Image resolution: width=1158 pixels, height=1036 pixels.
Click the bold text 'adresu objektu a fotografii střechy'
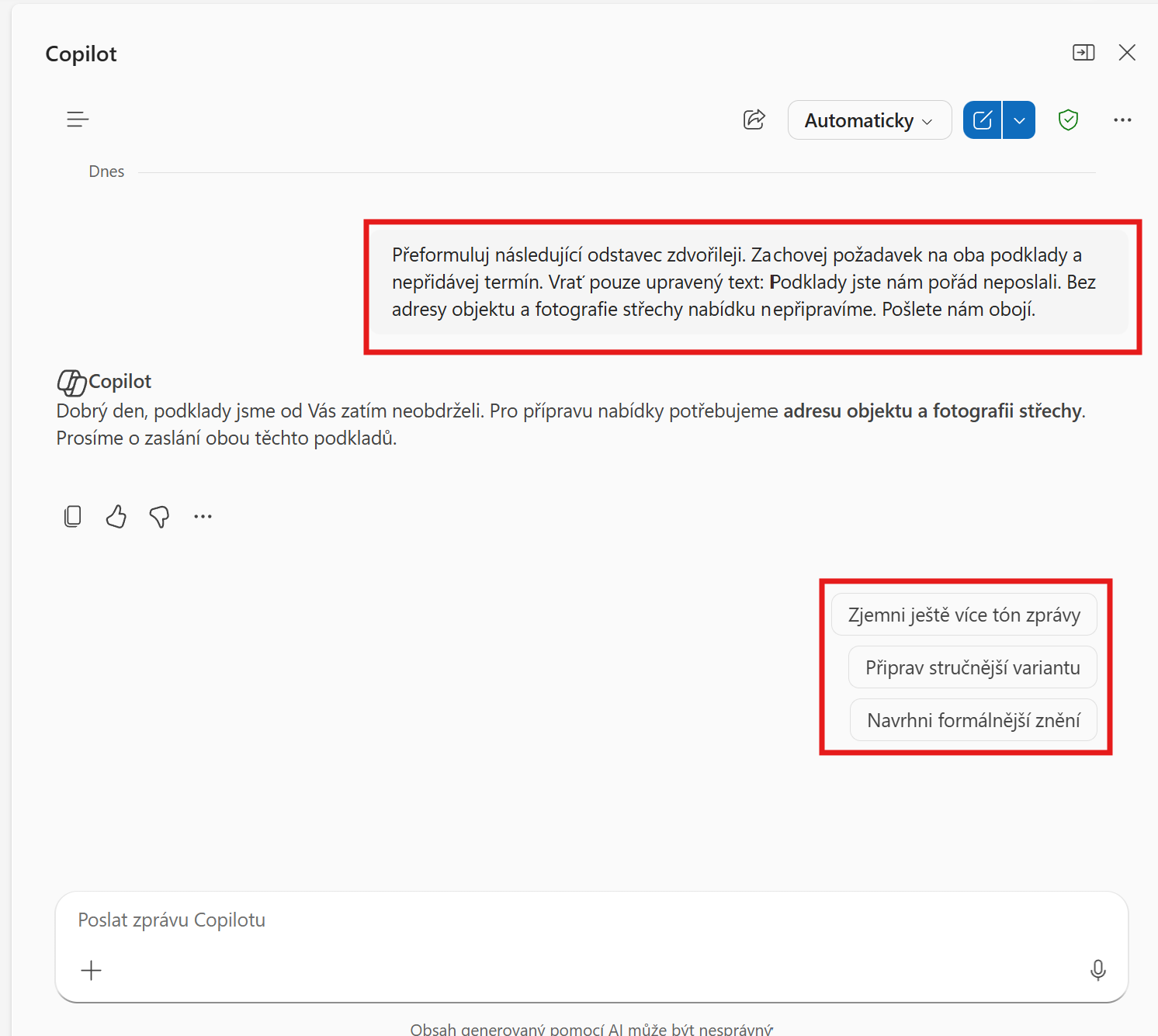click(x=932, y=411)
